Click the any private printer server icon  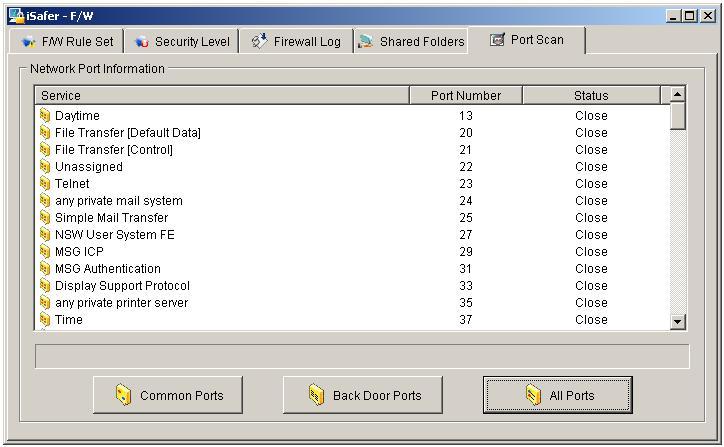[45, 302]
